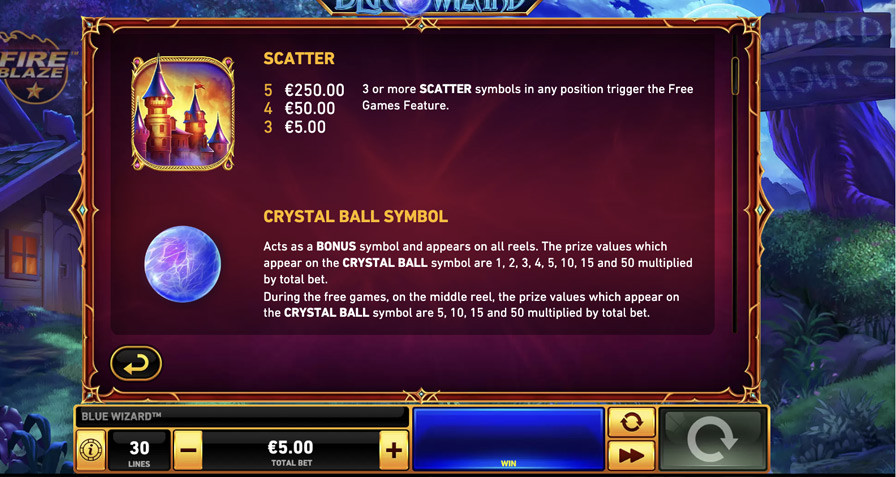Click the blue Win display panel

tap(508, 439)
